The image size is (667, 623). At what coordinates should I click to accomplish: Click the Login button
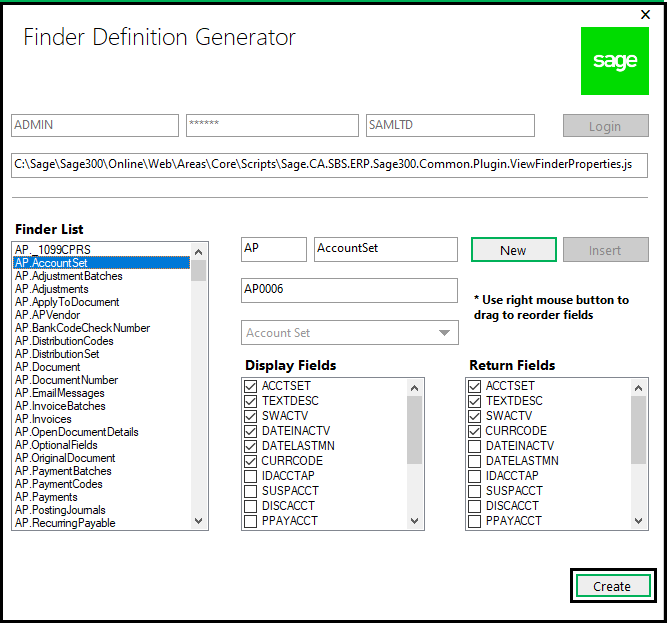(x=606, y=125)
